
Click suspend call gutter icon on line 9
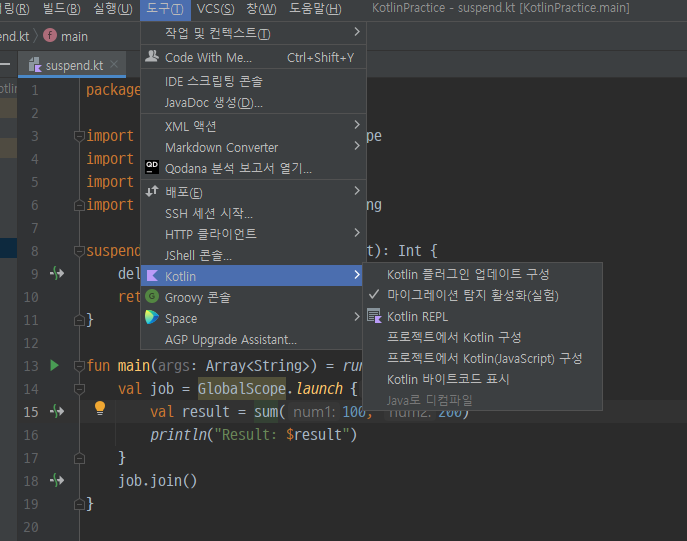[57, 273]
